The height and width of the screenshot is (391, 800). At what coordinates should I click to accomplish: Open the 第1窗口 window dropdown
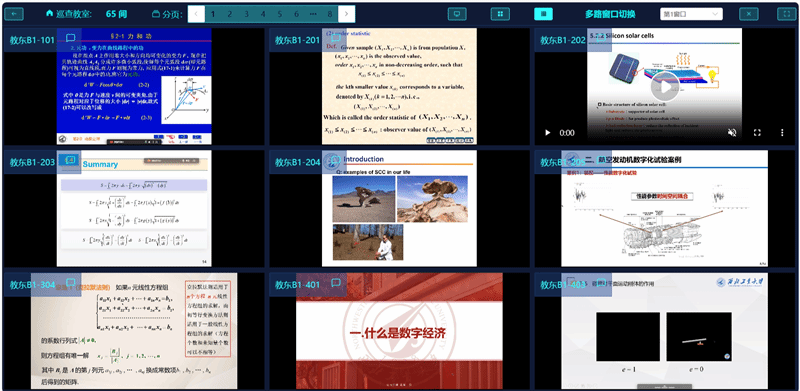coord(691,14)
